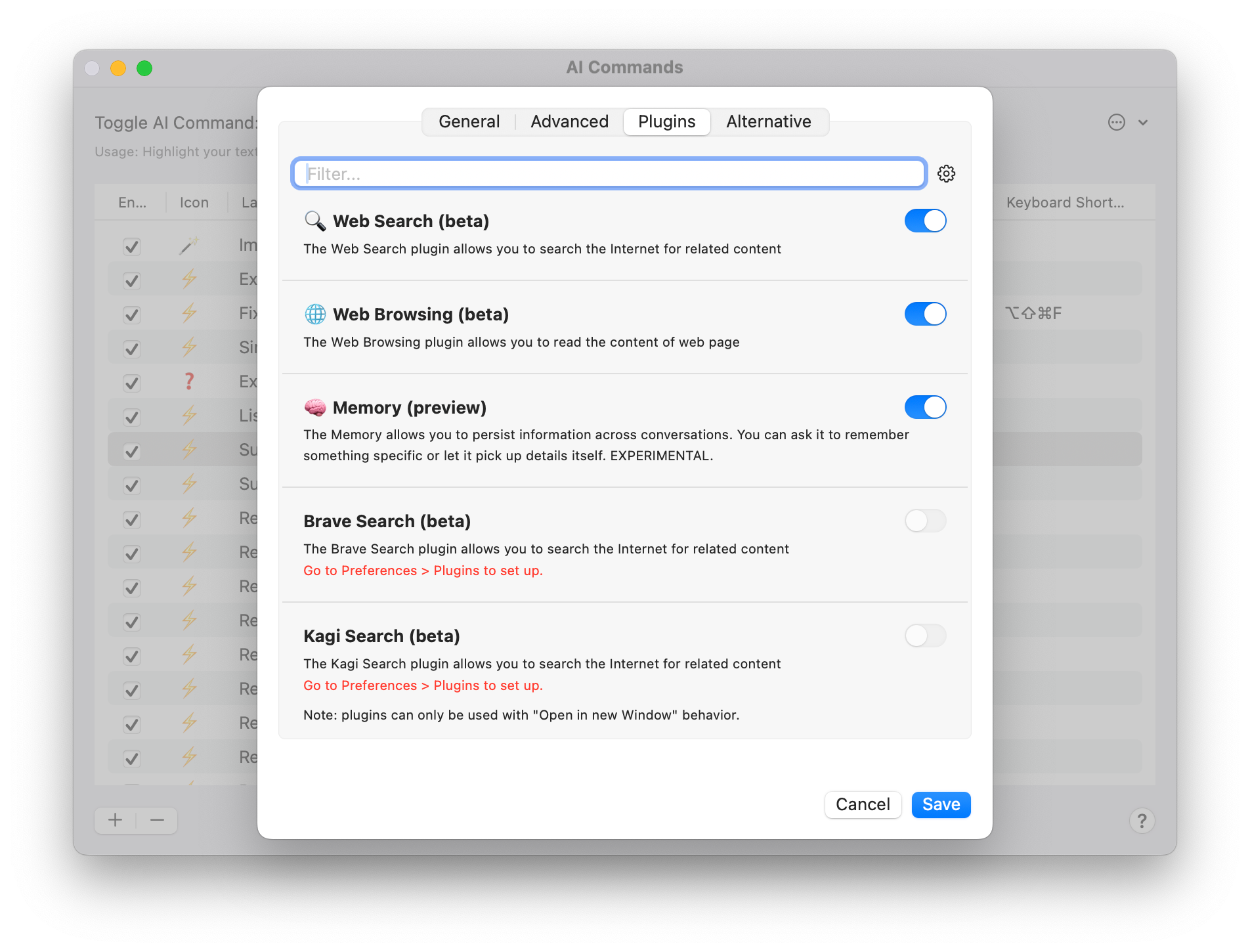Viewport: 1250px width, 952px height.
Task: Click the gear icon beside the filter field
Action: (x=946, y=173)
